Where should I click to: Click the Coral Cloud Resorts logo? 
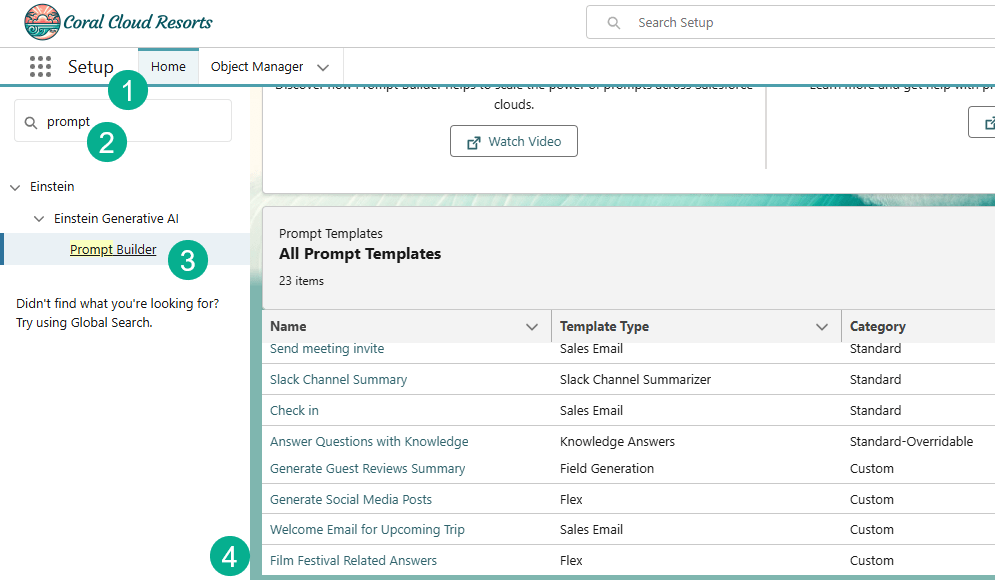118,22
